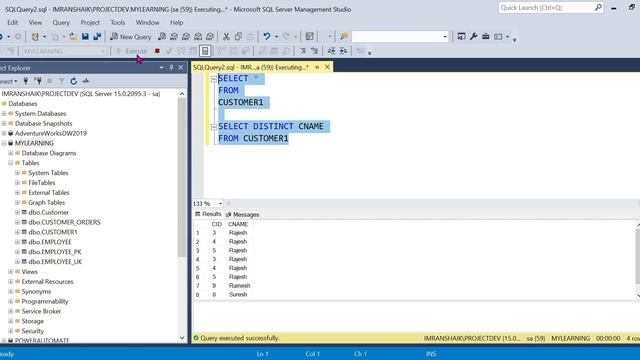
Task: Switch to the Messages tab
Action: (242, 214)
